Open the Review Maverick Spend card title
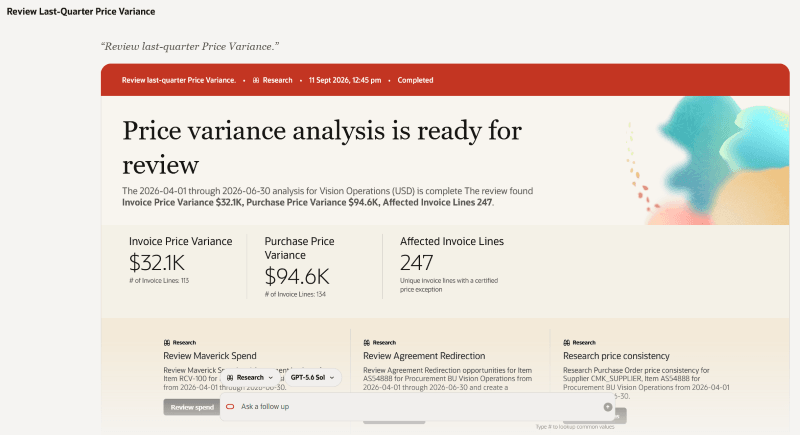 210,356
